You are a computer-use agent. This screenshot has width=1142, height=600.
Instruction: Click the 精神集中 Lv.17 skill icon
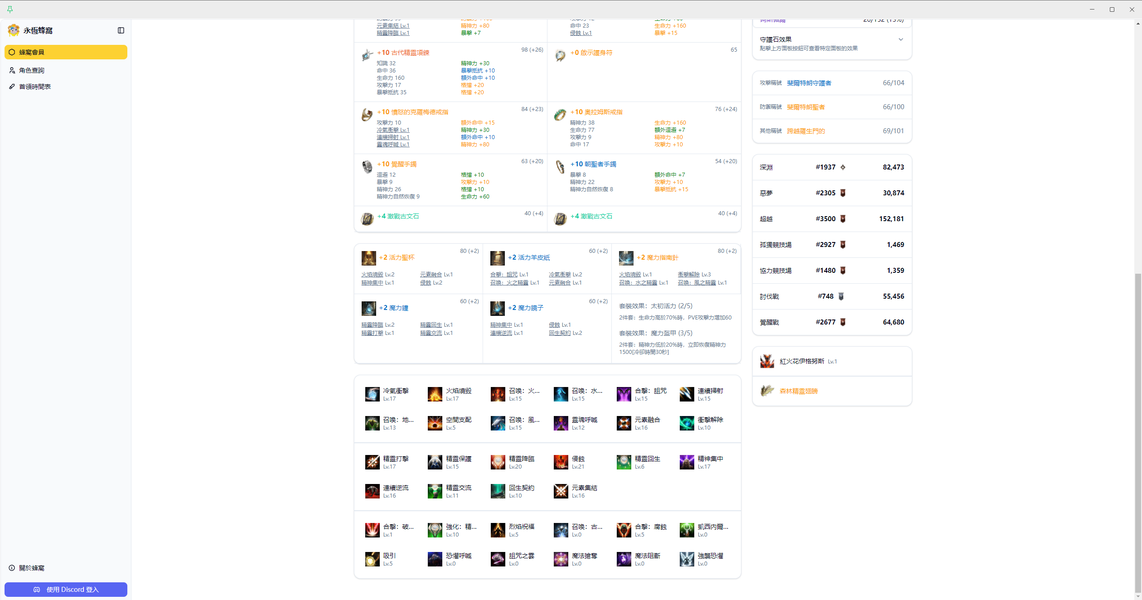click(687, 462)
